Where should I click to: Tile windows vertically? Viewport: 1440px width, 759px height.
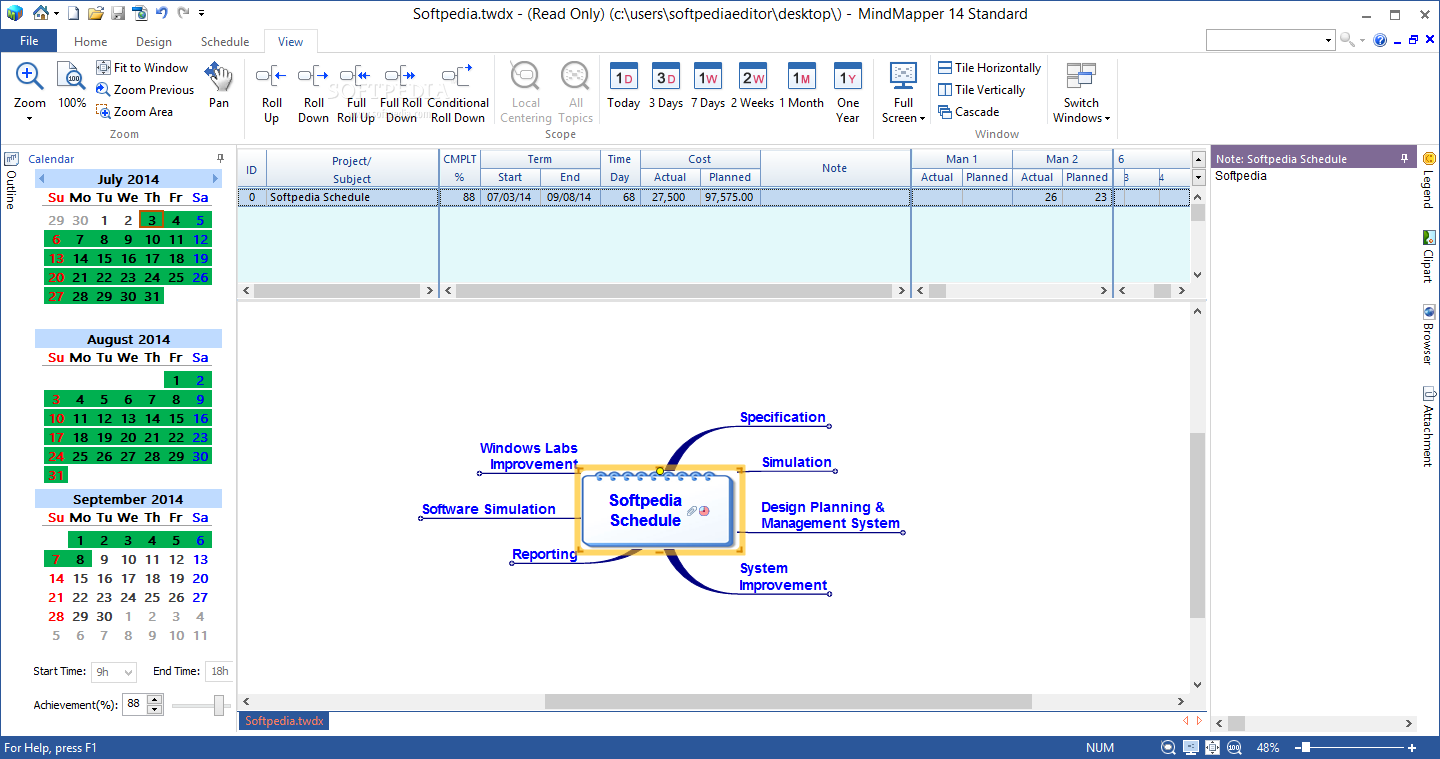(981, 90)
